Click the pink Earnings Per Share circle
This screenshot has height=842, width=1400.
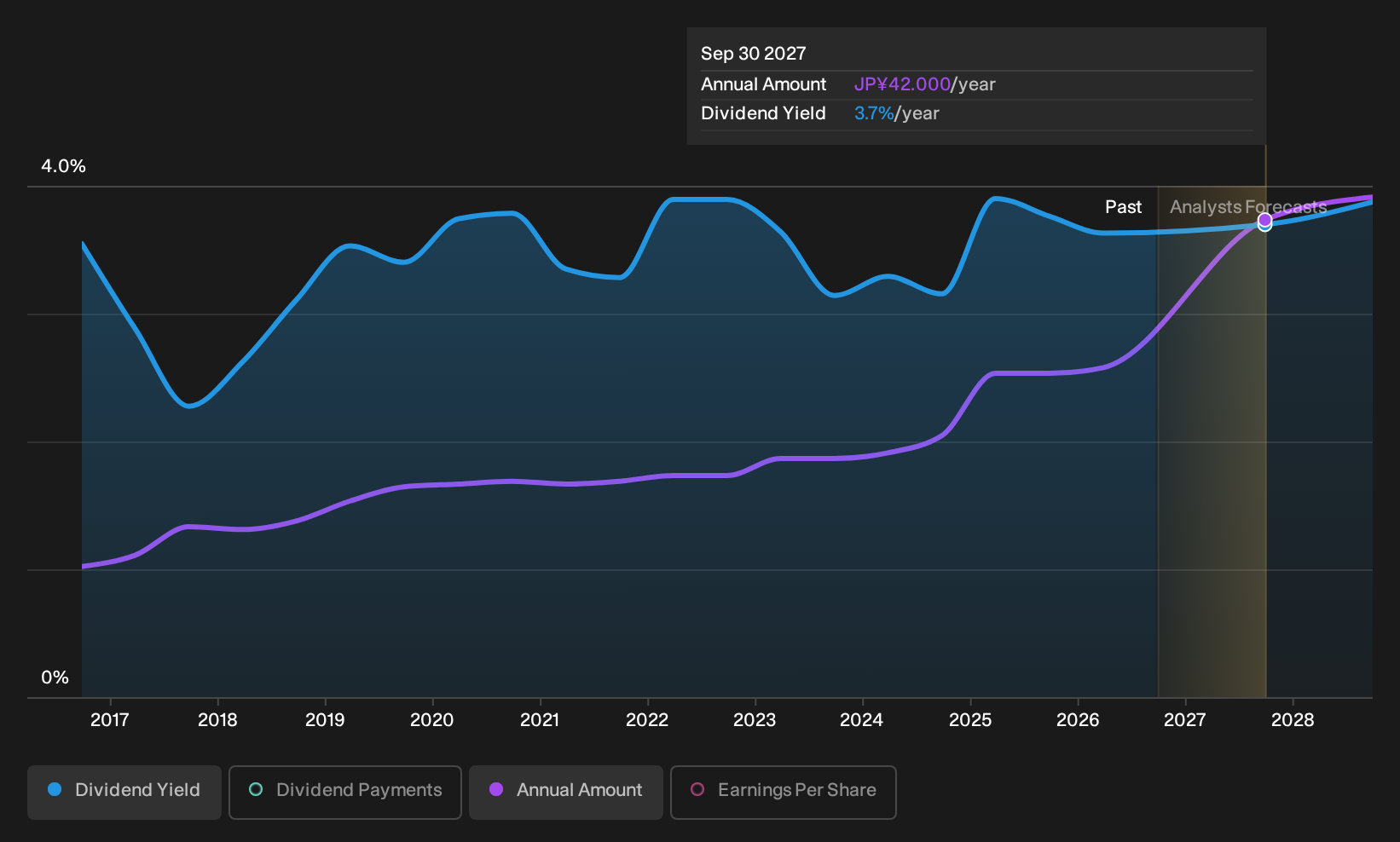(697, 790)
